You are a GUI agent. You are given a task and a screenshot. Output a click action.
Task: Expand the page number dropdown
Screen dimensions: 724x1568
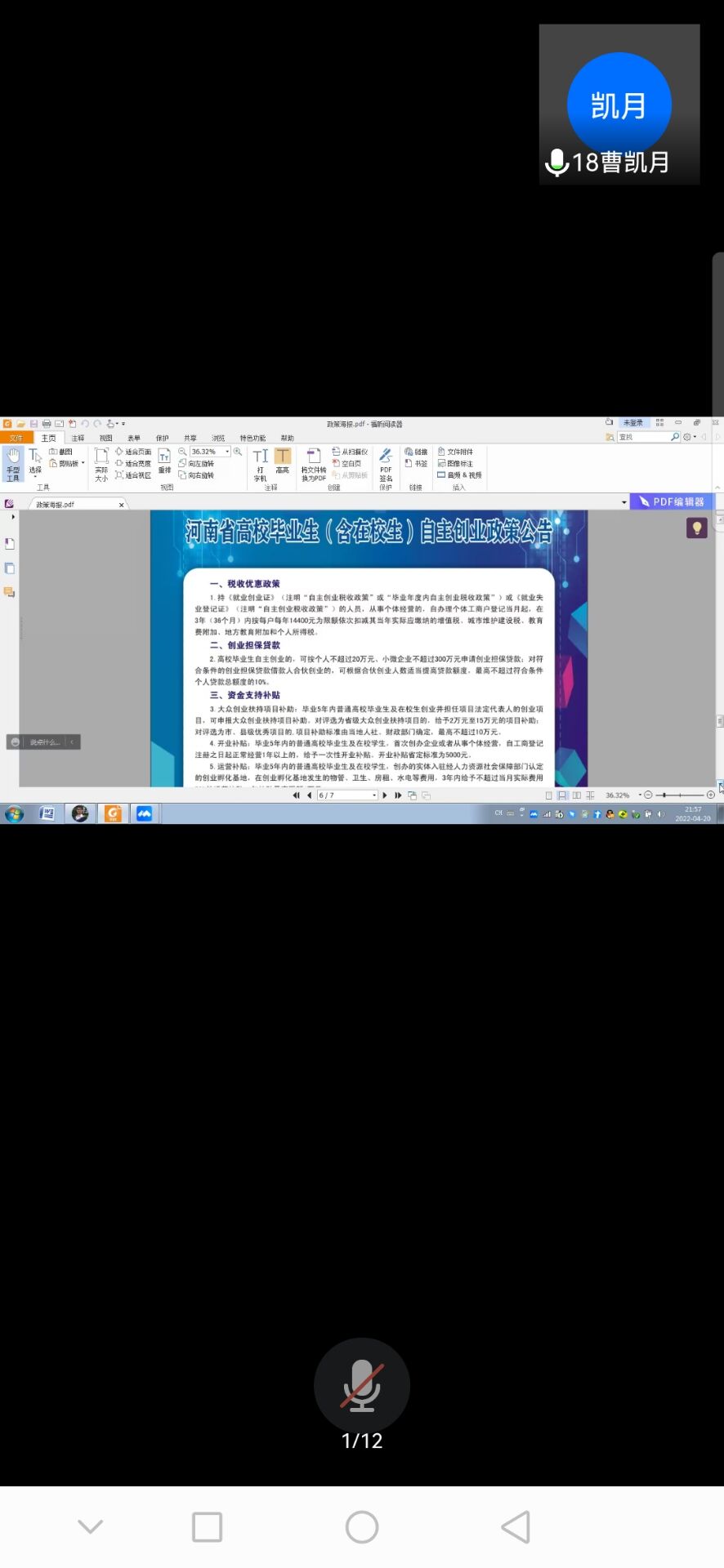(374, 795)
